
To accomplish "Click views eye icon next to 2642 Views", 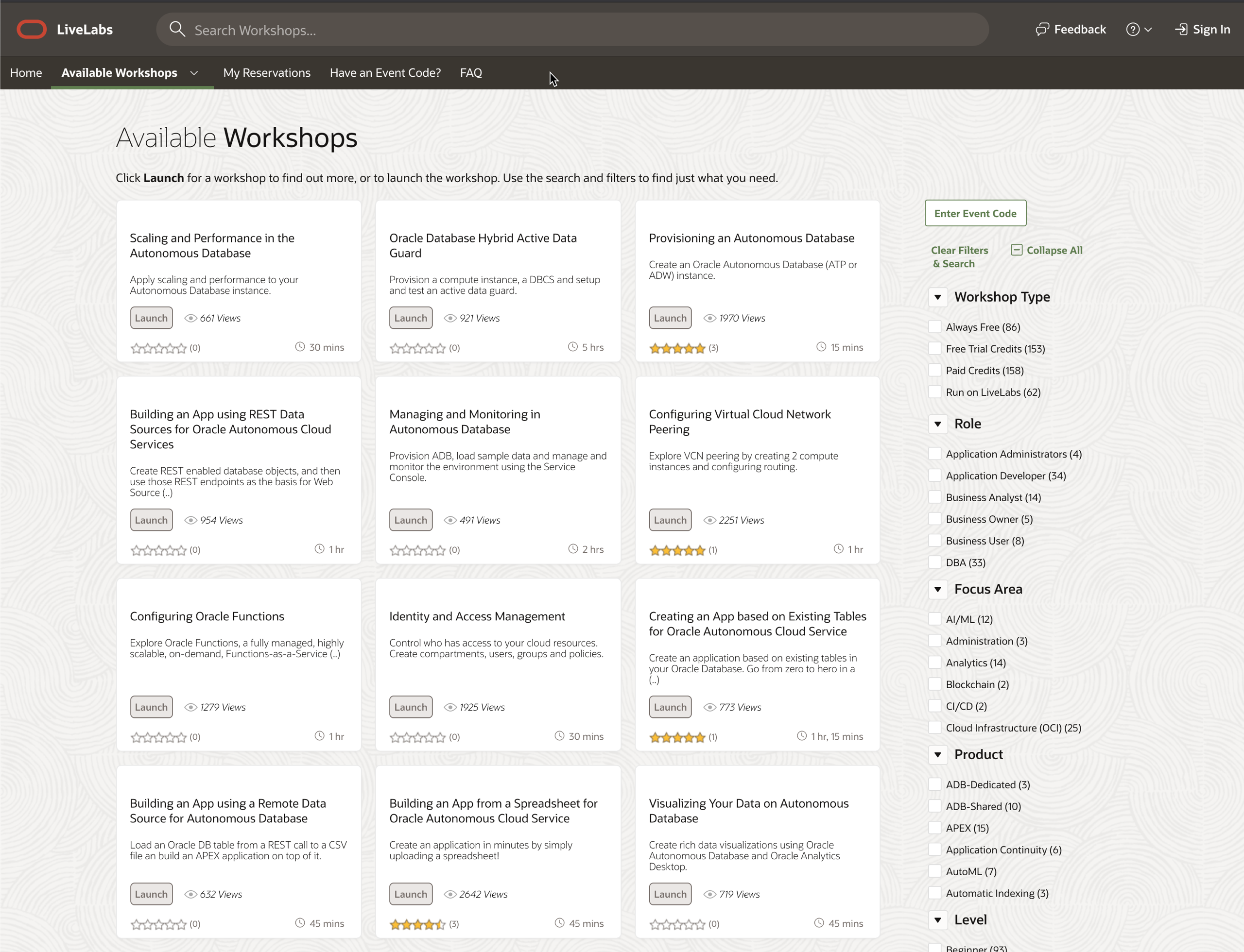I will point(450,894).
